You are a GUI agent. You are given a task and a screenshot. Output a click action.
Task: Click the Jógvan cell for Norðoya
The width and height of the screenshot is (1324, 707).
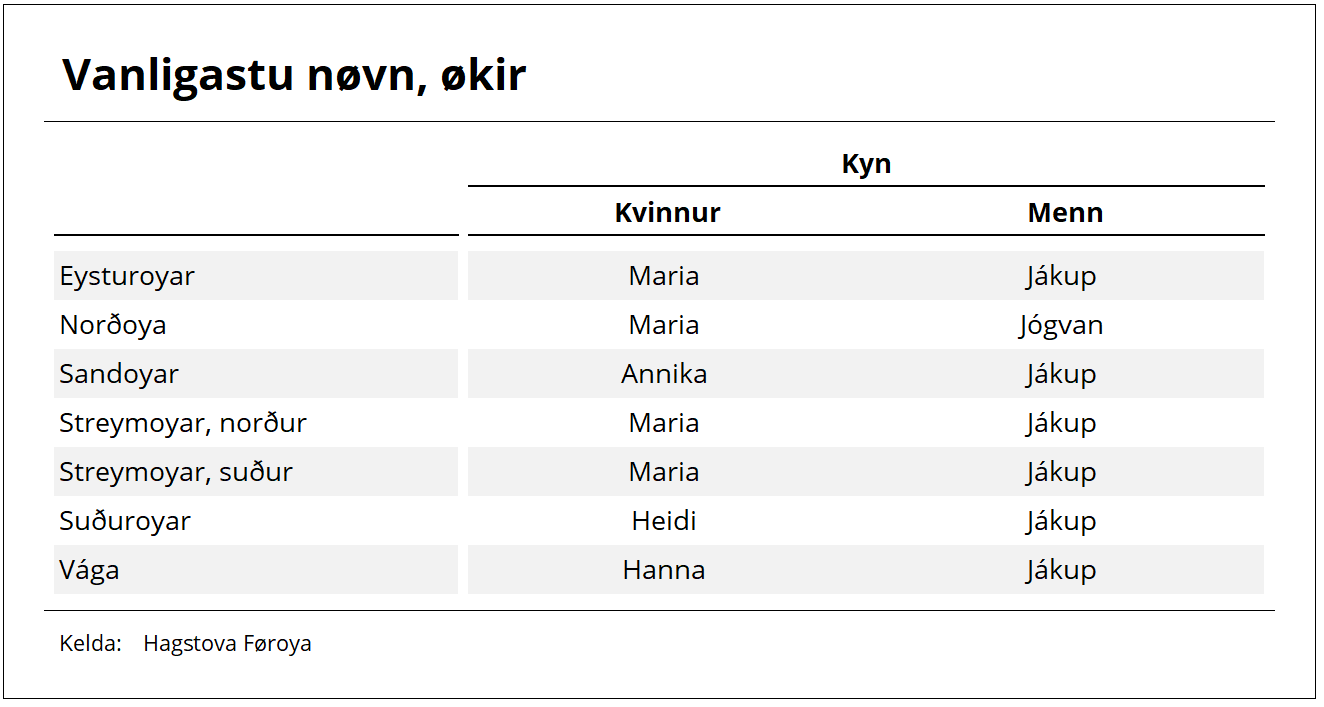[1061, 325]
